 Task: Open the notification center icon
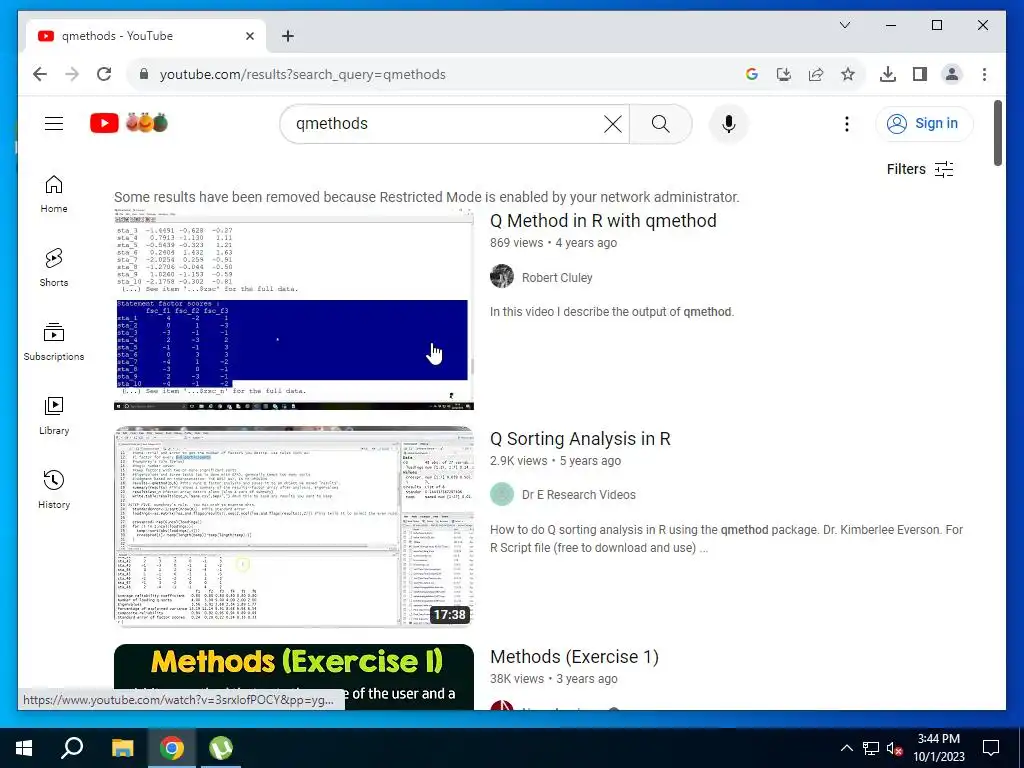tap(991, 748)
